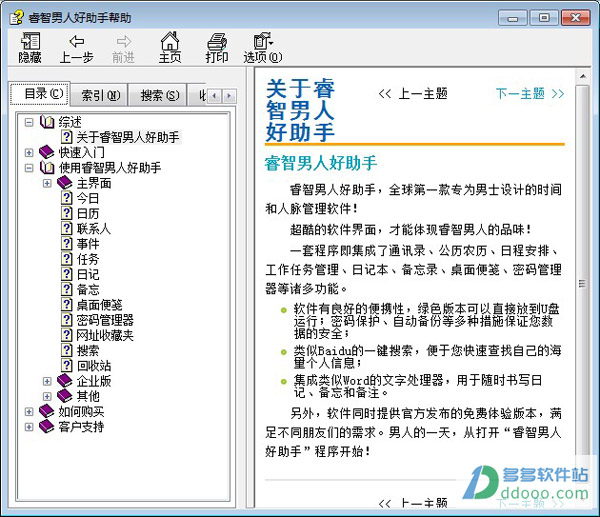Screen dimensions: 600x517
Task: Select 关于睿智男人好助手 in the tree
Action: tap(128, 137)
